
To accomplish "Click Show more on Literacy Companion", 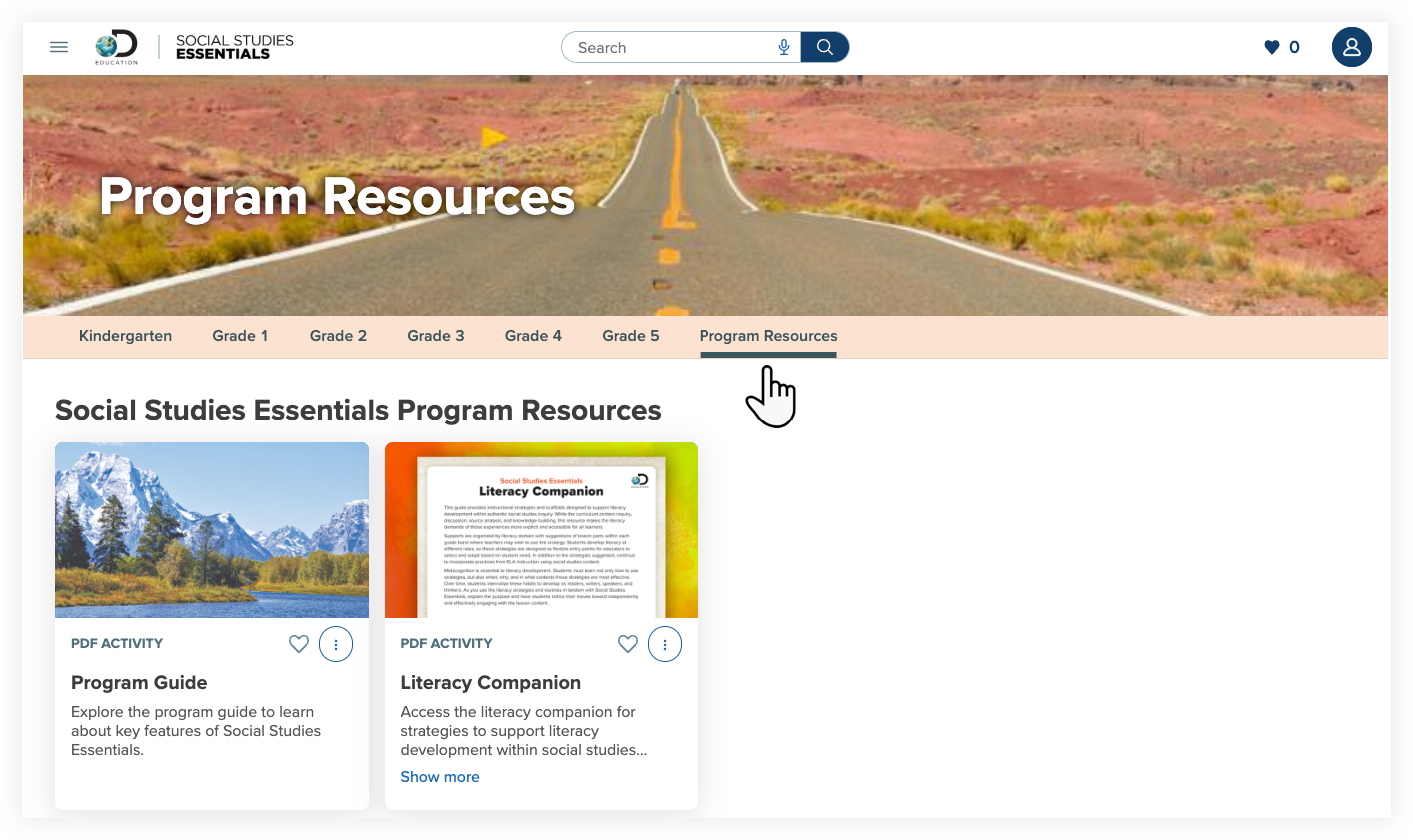I will click(x=440, y=777).
